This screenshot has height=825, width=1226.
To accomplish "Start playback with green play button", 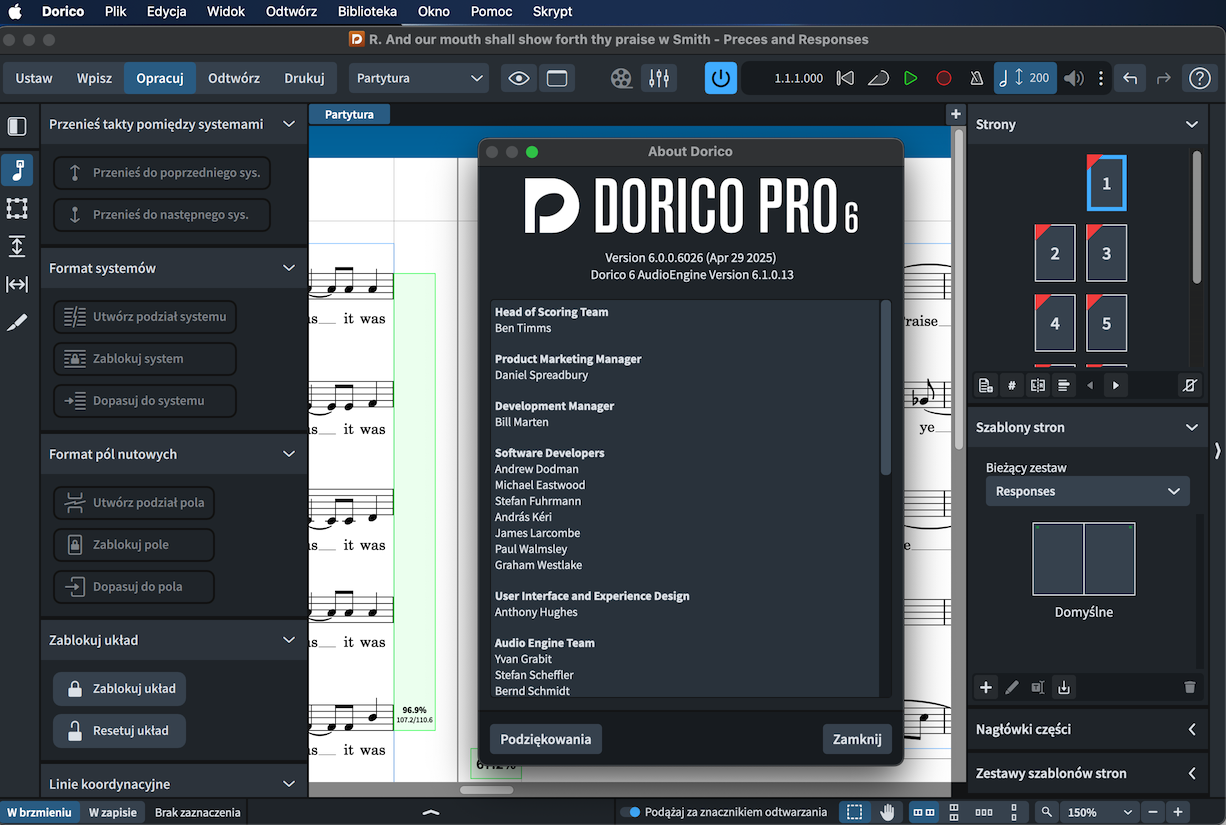I will pos(910,78).
